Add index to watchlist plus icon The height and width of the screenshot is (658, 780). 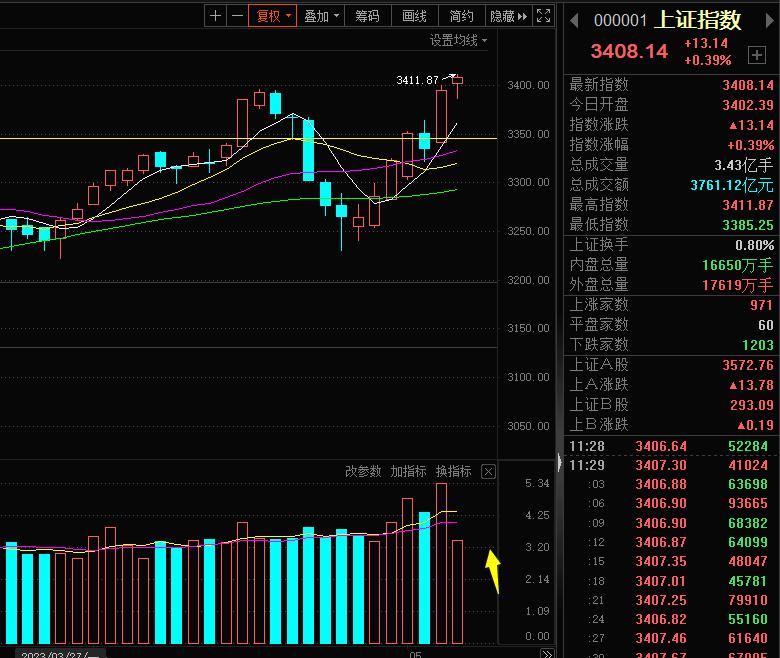click(x=757, y=55)
